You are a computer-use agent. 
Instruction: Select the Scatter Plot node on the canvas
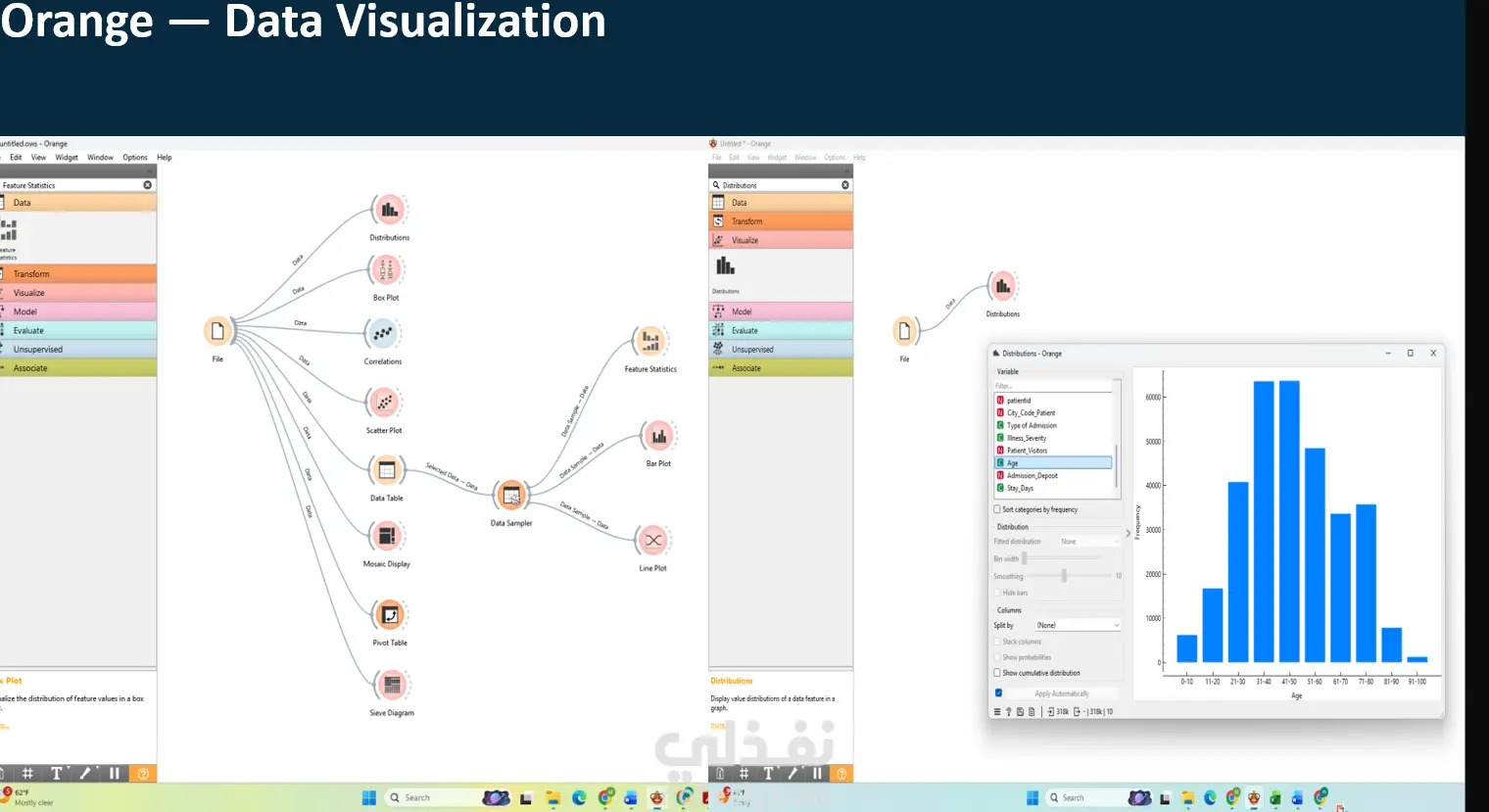tap(385, 402)
